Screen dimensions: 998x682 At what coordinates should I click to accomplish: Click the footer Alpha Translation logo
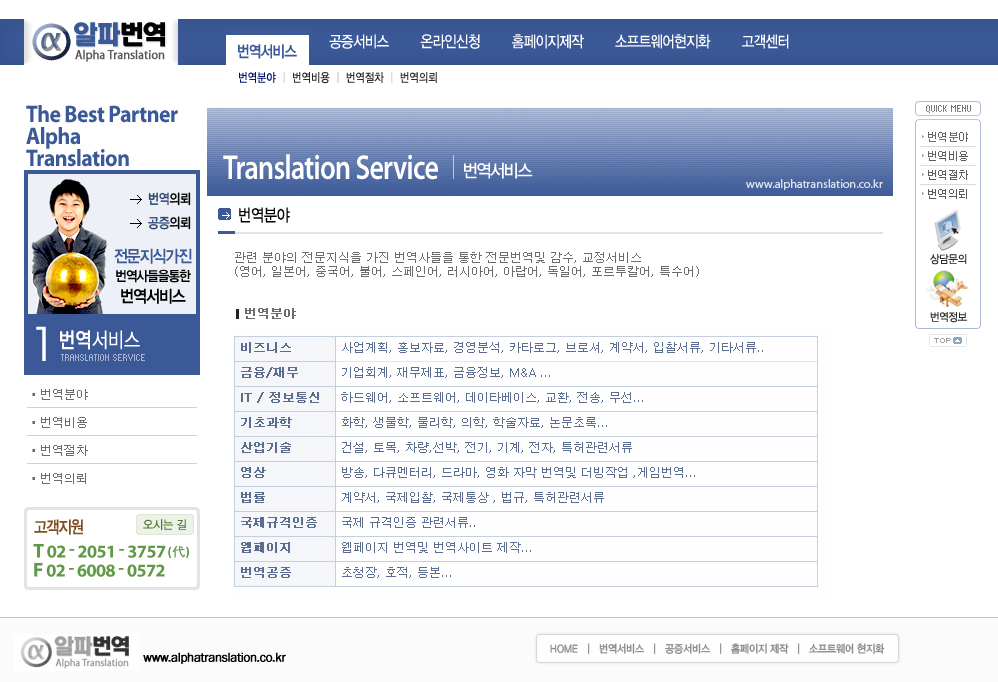point(76,651)
